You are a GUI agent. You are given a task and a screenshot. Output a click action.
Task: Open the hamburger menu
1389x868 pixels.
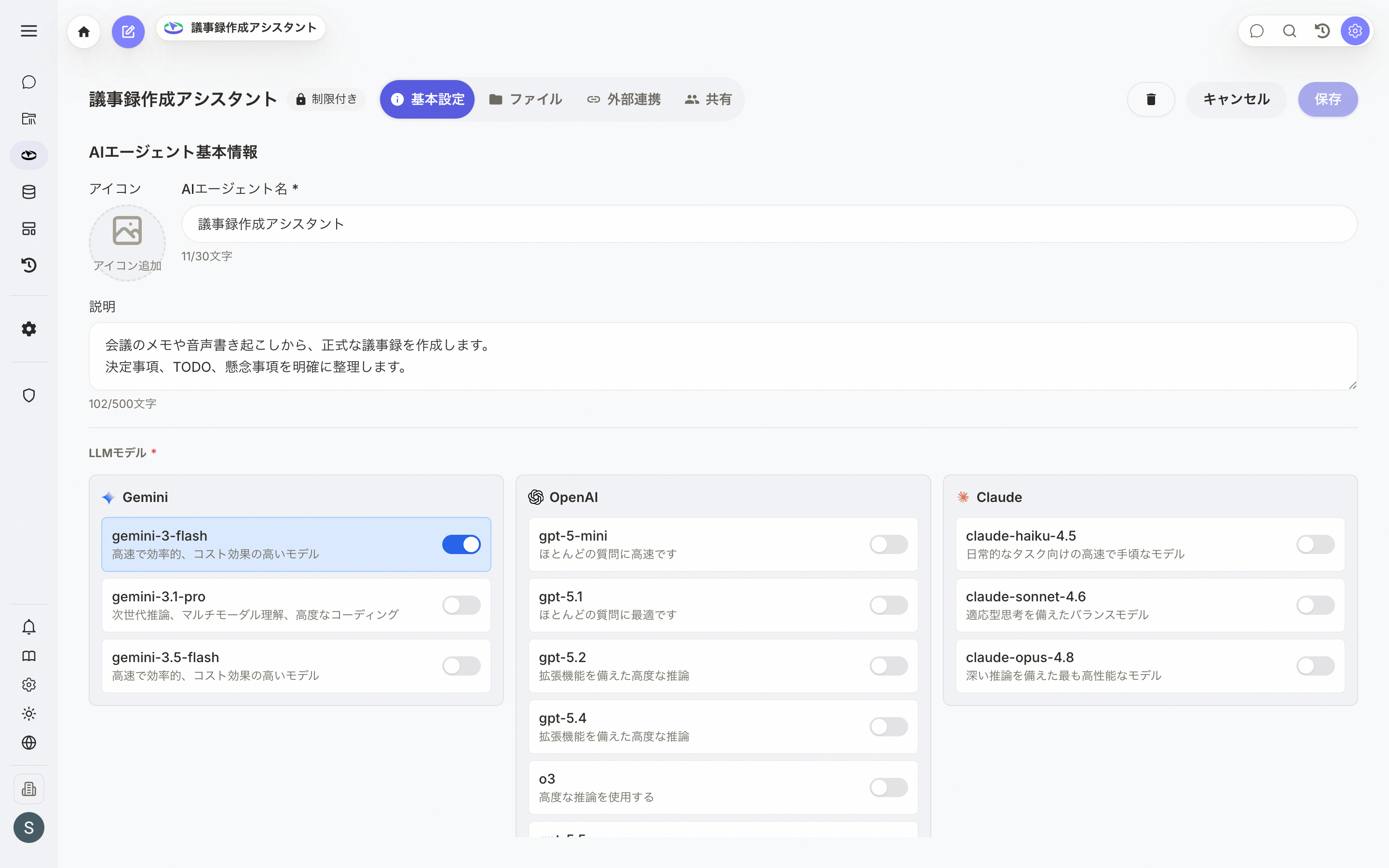coord(29,31)
